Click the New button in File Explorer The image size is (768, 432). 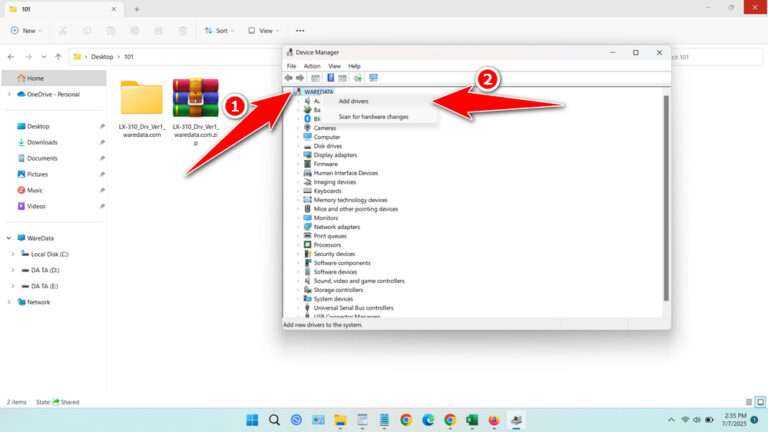pos(24,30)
